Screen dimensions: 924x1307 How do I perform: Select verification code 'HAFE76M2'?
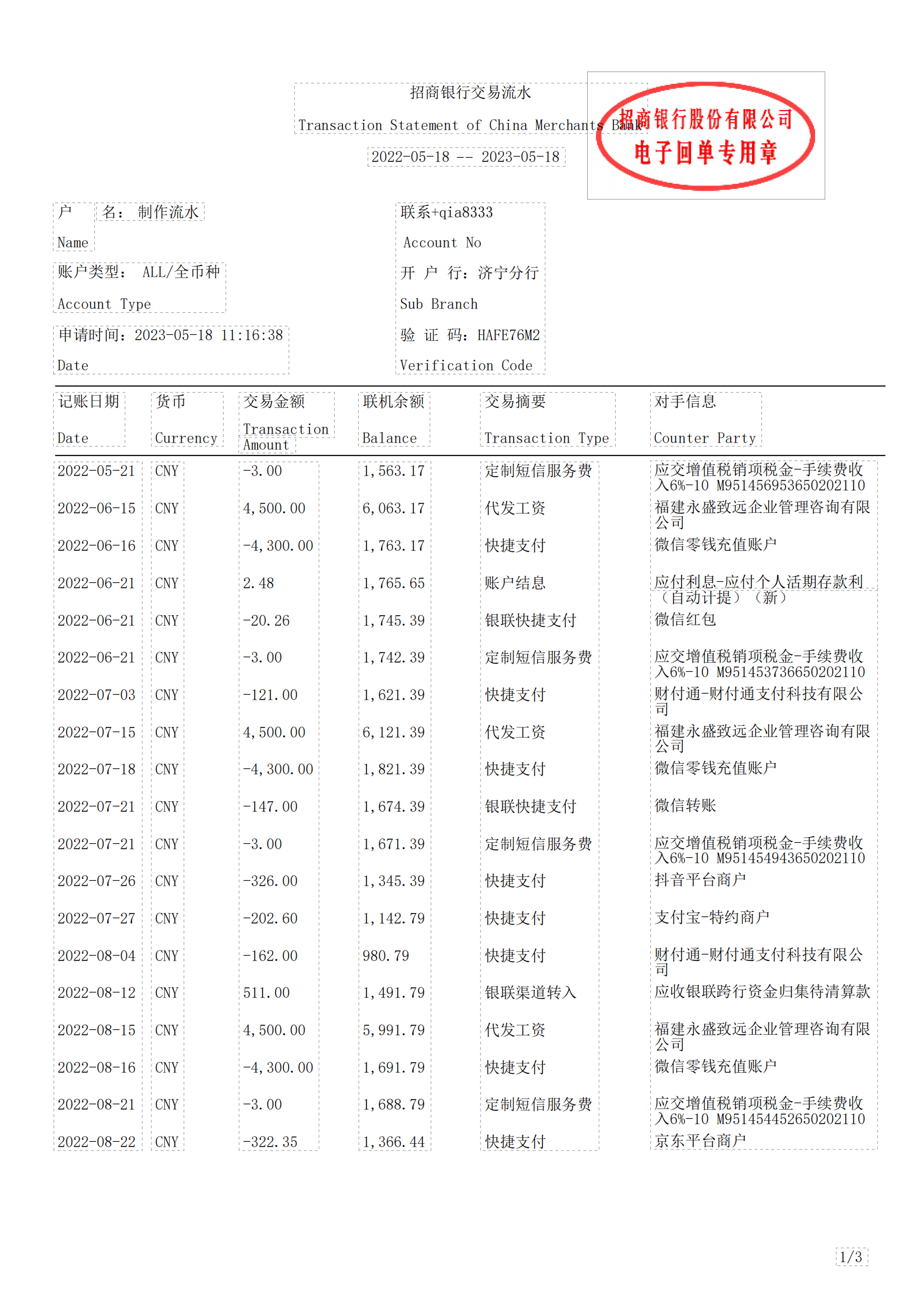[x=508, y=335]
